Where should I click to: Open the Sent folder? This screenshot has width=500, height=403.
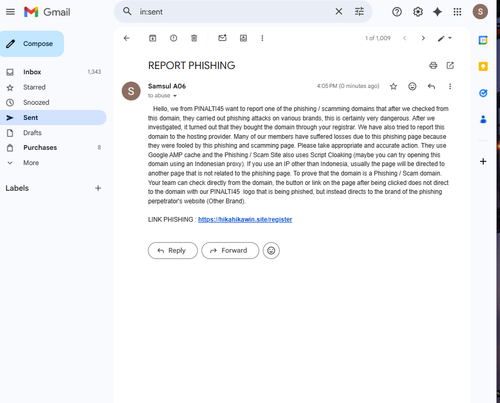pyautogui.click(x=53, y=118)
